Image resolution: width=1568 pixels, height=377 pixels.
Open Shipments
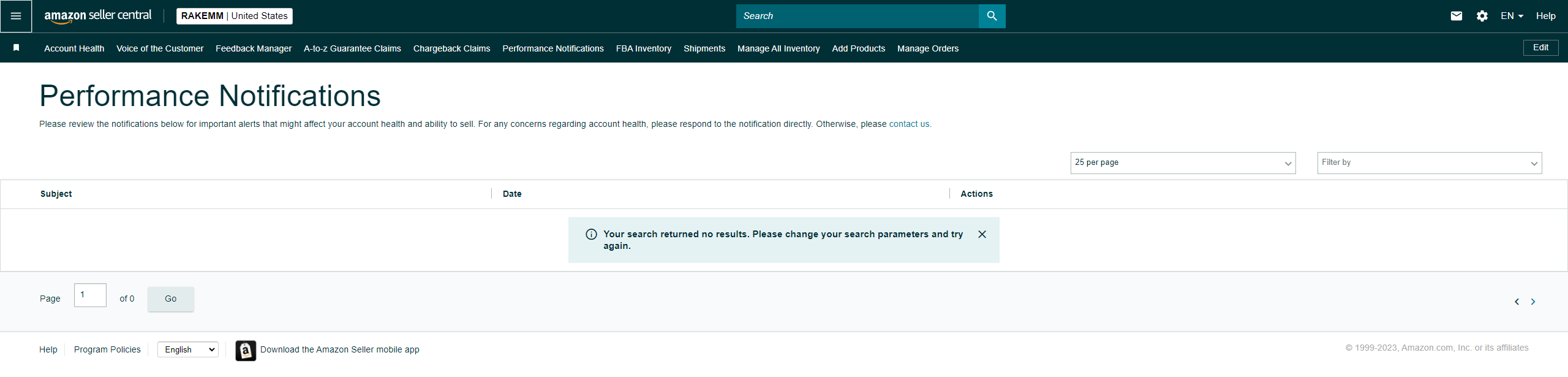704,48
